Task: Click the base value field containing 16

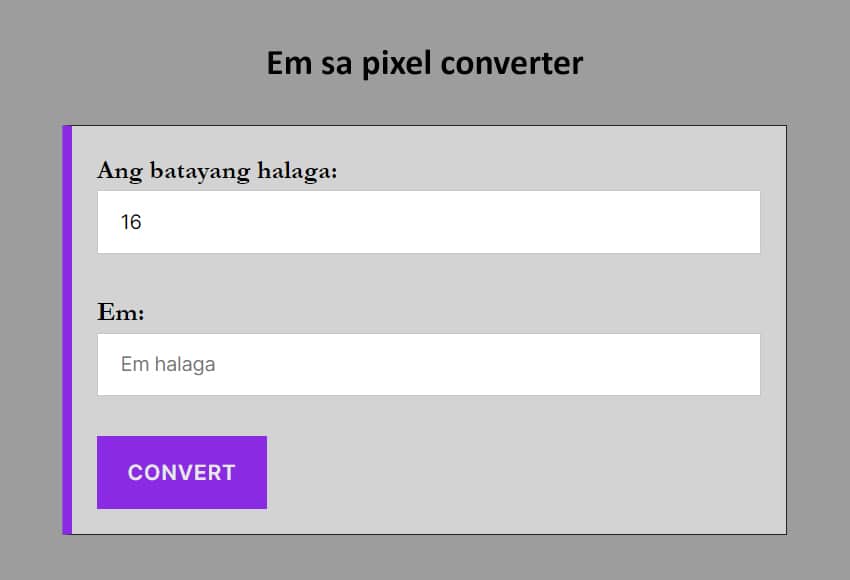Action: (428, 222)
